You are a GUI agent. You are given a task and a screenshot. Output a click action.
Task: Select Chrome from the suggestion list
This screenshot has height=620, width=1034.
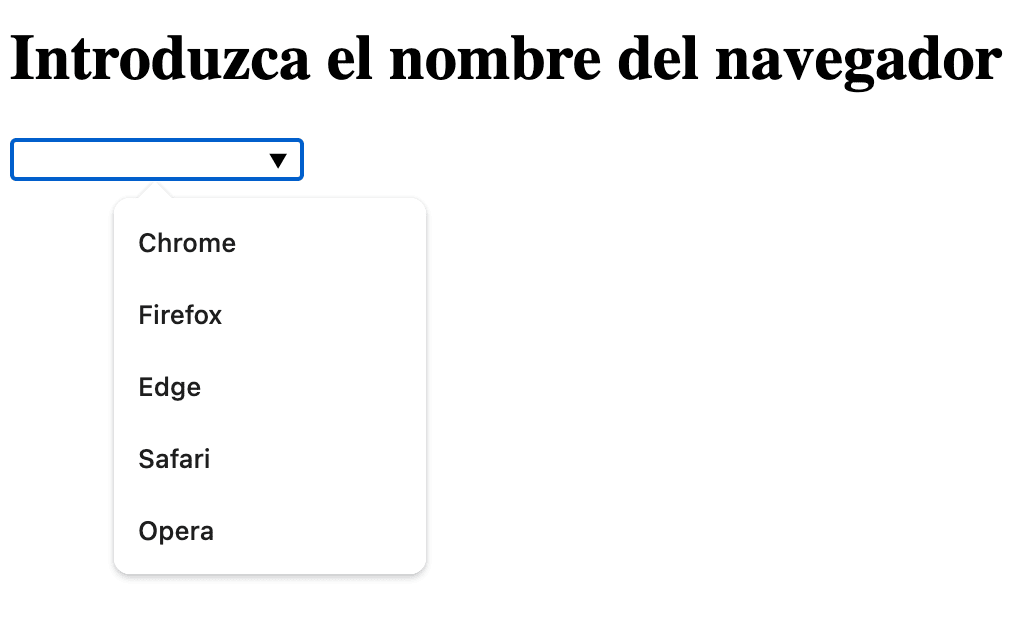(187, 244)
